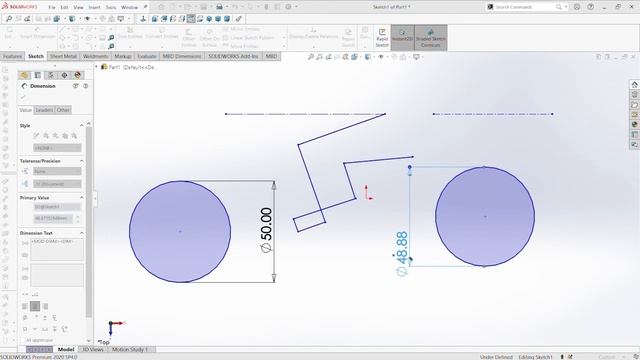Switch to the MBD Dimensions tab

click(182, 56)
